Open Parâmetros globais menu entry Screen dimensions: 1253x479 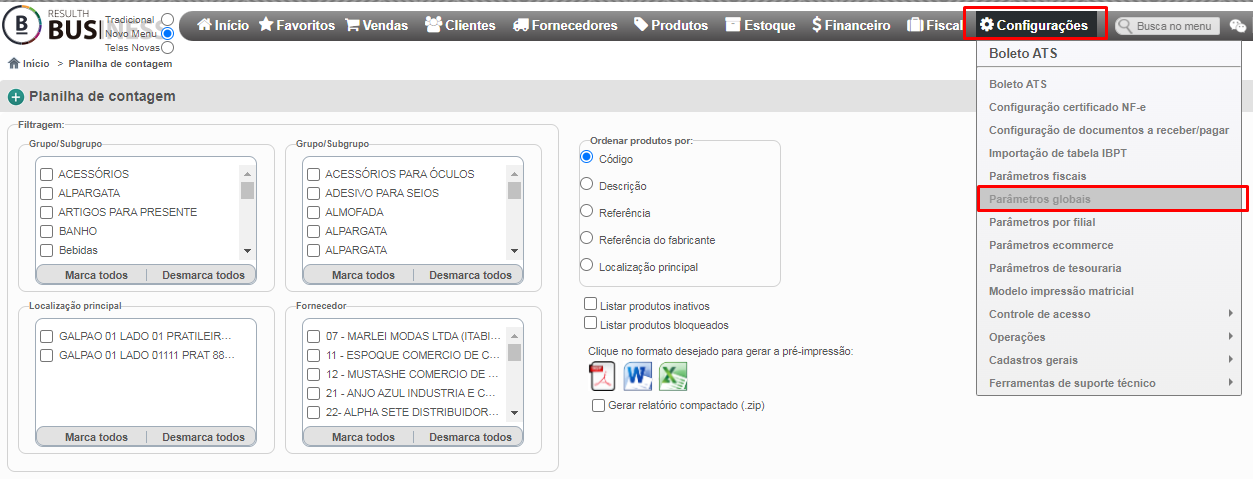pos(1112,199)
